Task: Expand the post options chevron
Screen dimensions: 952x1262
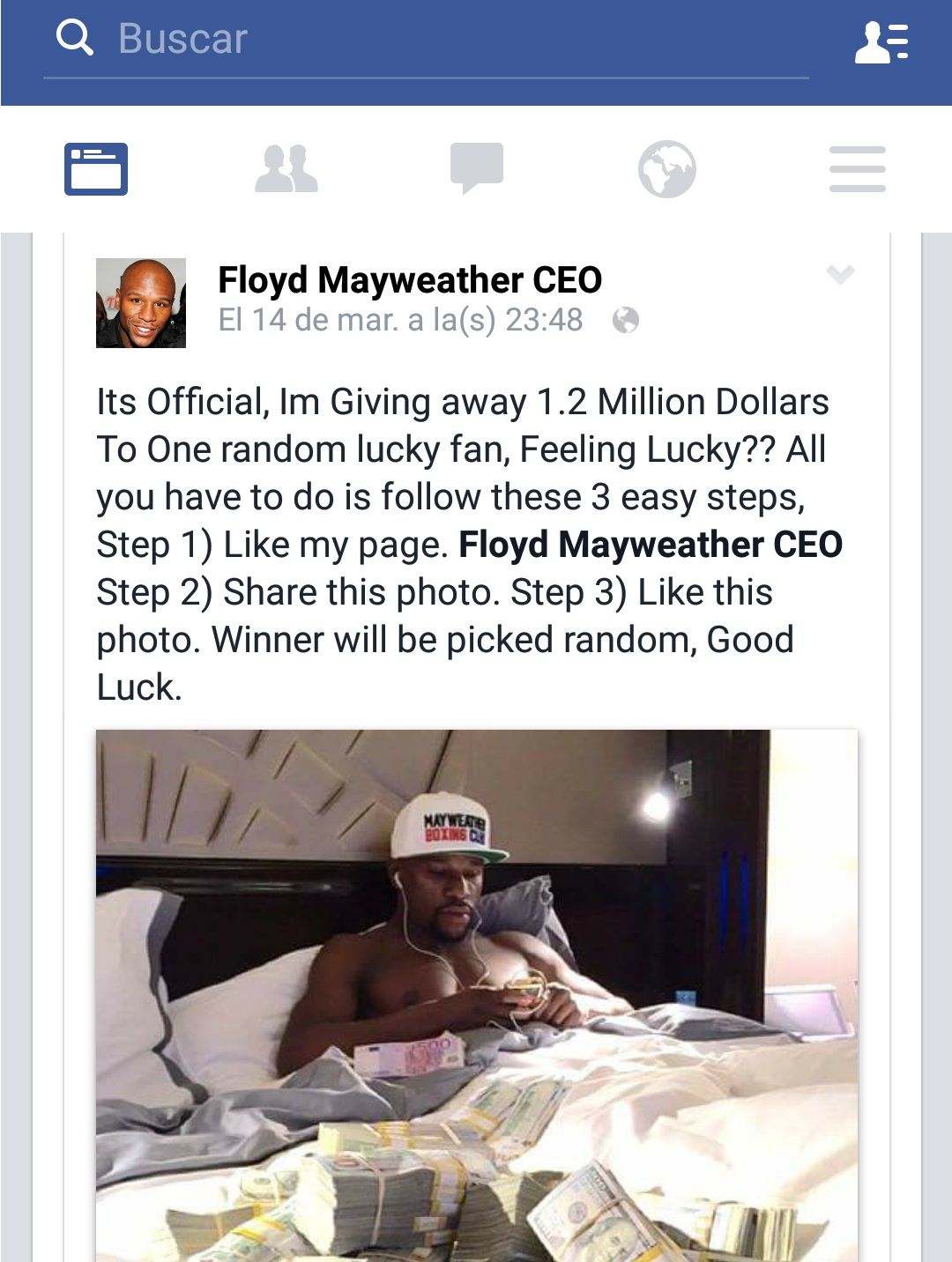Action: coord(841,275)
